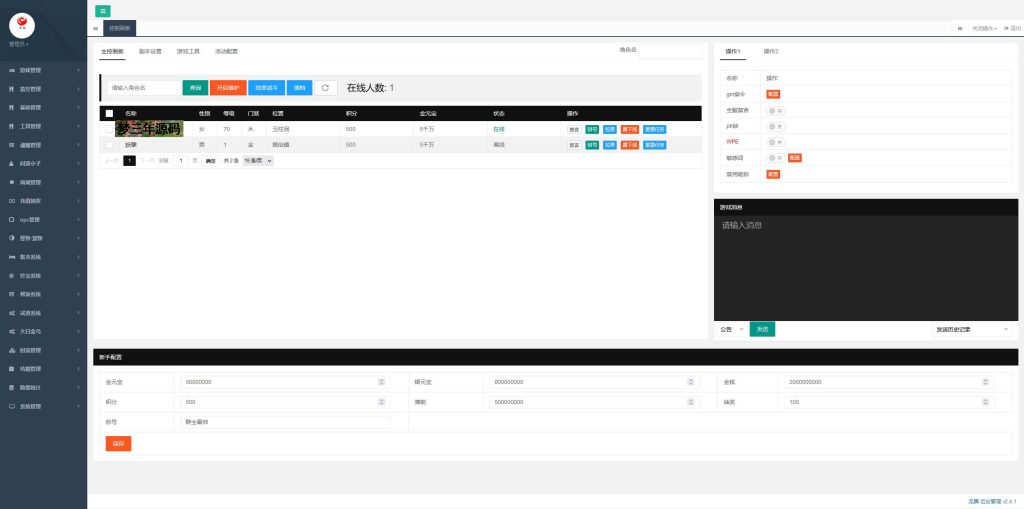Click the icon beside 商城管理 in the sidebar

tap(12, 182)
